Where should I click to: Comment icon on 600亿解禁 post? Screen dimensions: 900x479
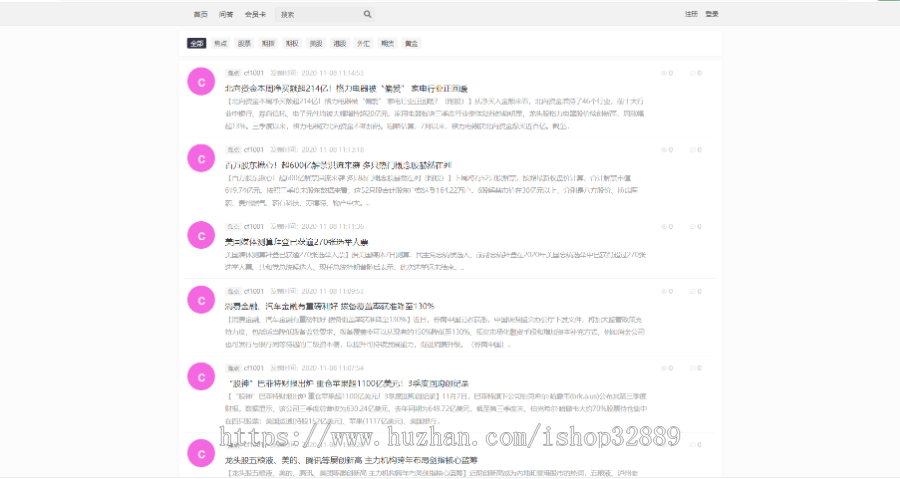click(x=692, y=150)
